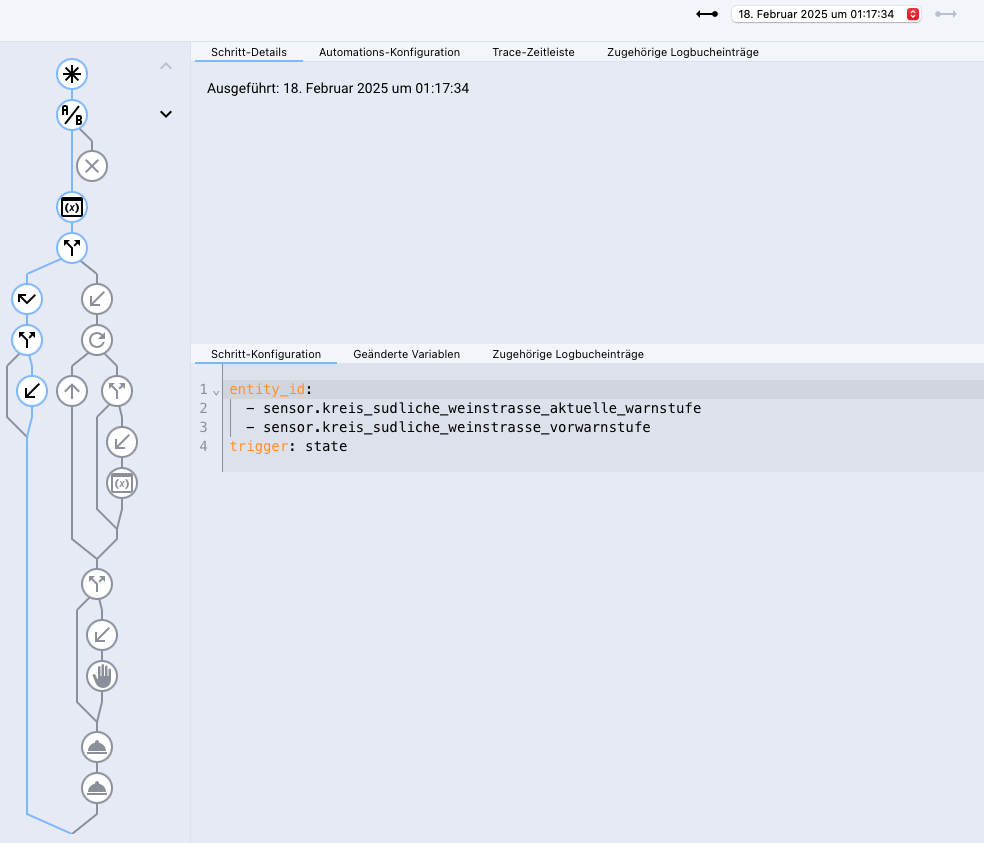The image size is (984, 843).
Task: Move to the previous step with the up chevron
Action: (x=166, y=67)
